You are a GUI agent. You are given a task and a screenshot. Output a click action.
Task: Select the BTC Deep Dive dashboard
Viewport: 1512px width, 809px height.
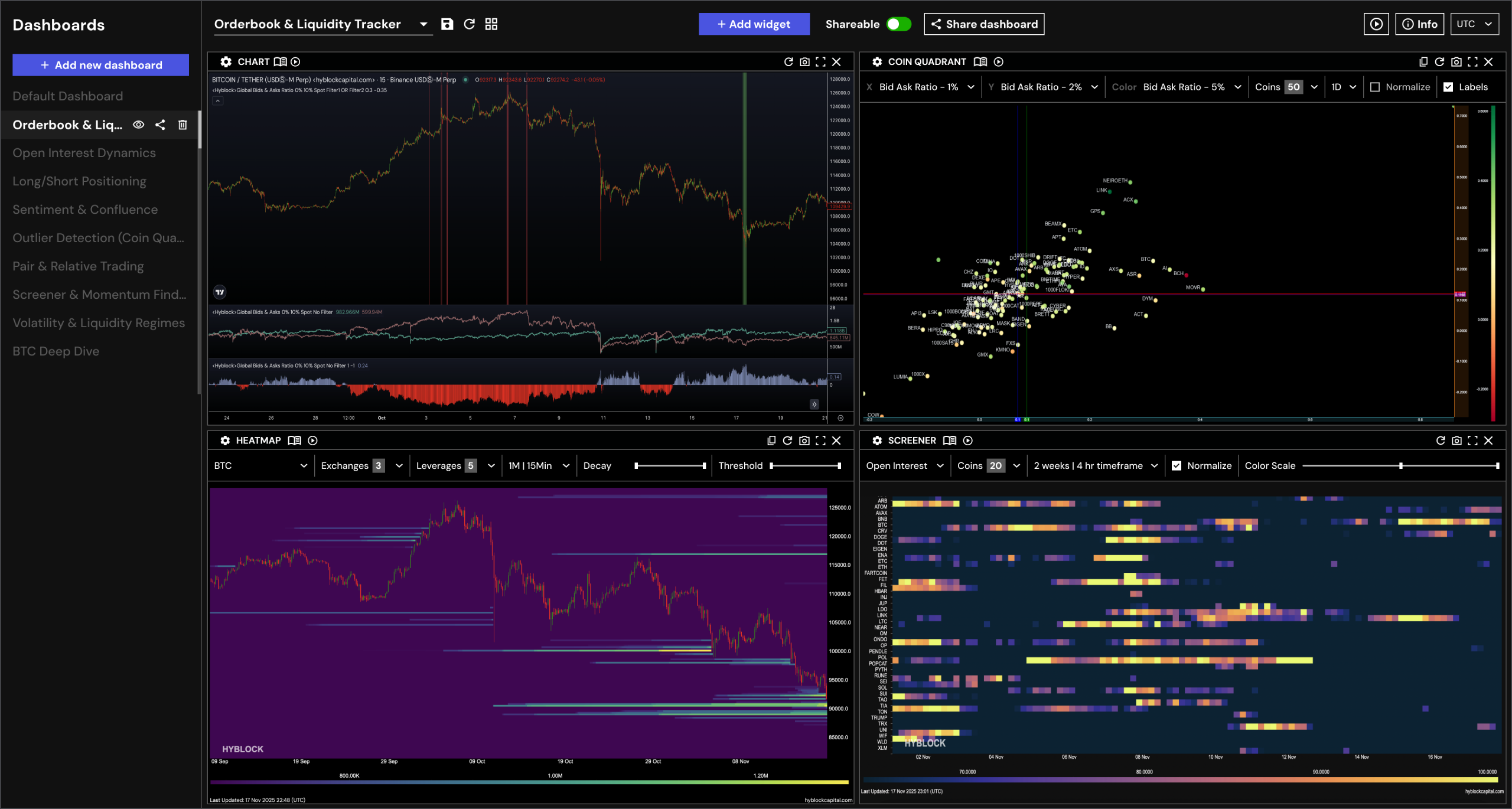coord(56,351)
